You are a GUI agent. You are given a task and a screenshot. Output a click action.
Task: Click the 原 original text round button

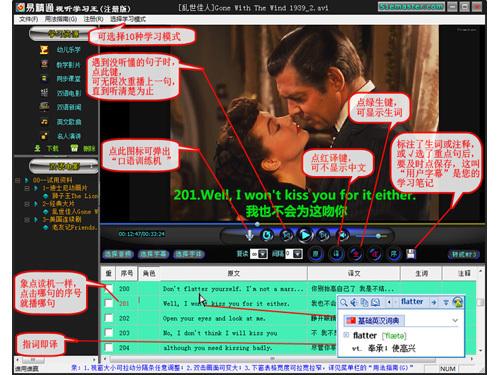click(315, 254)
